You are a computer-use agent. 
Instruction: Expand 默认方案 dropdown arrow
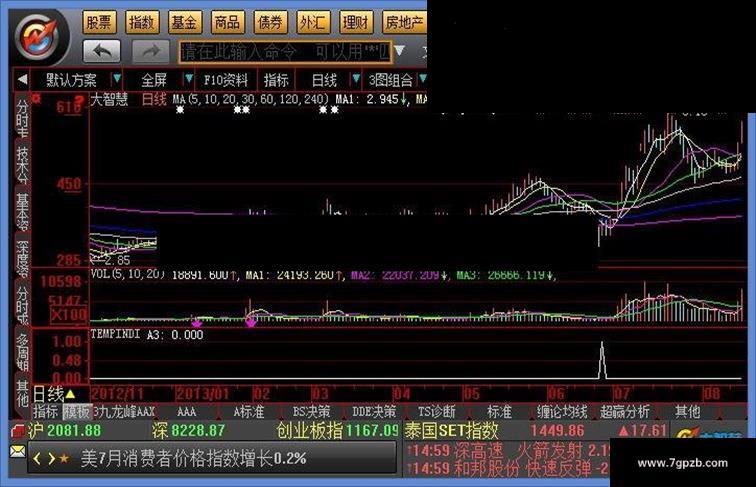pyautogui.click(x=117, y=79)
